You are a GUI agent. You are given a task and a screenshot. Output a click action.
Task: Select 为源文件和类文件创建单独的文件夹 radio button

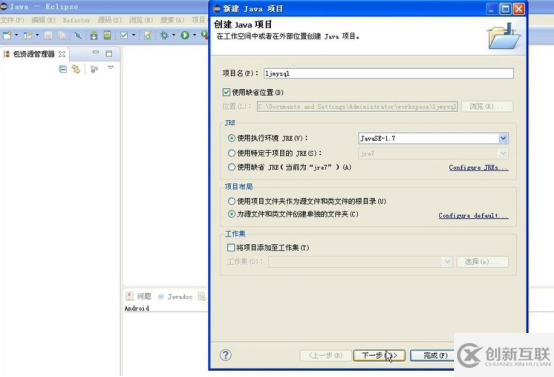click(x=231, y=214)
